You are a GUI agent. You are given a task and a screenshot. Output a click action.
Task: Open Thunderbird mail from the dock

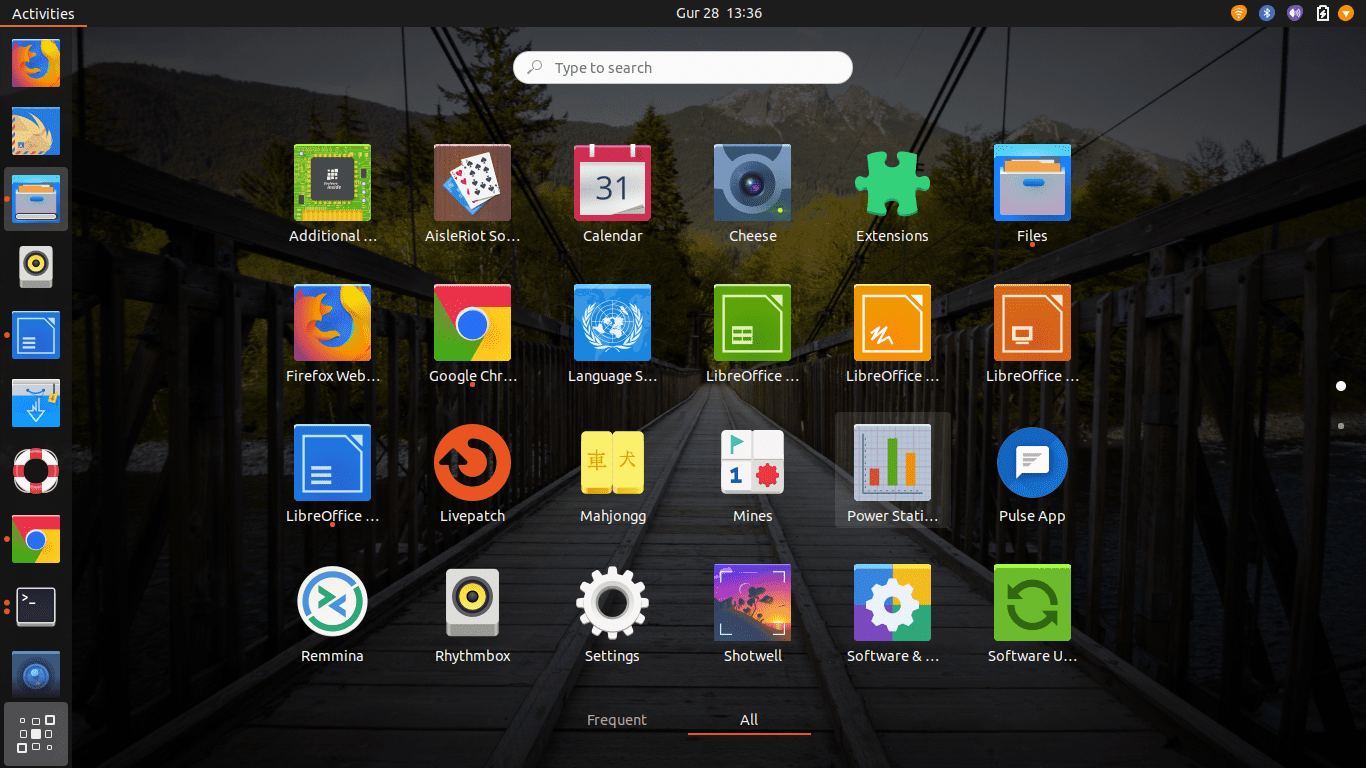(x=36, y=131)
